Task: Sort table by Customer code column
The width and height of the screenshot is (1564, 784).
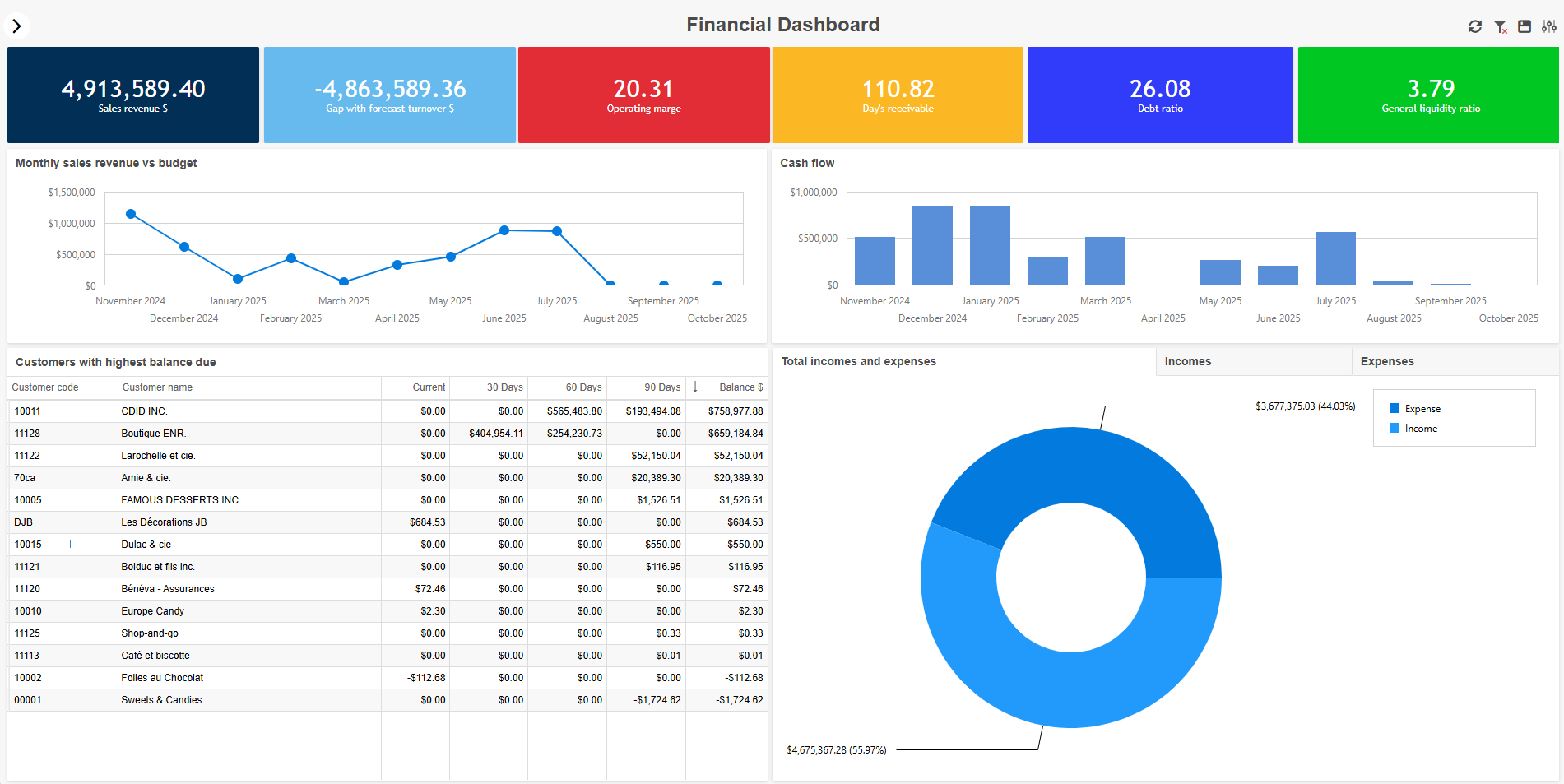Action: [45, 387]
